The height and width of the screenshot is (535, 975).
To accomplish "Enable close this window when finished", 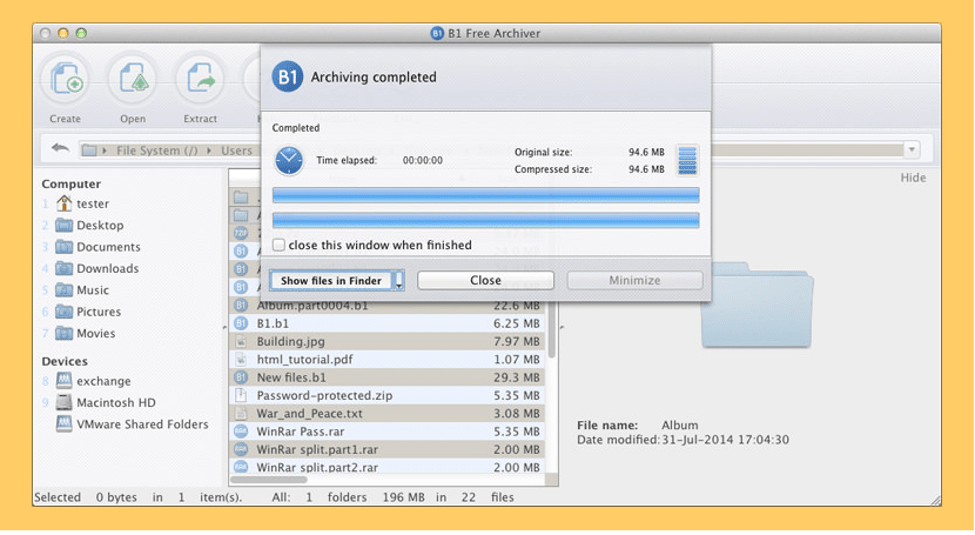I will 279,245.
